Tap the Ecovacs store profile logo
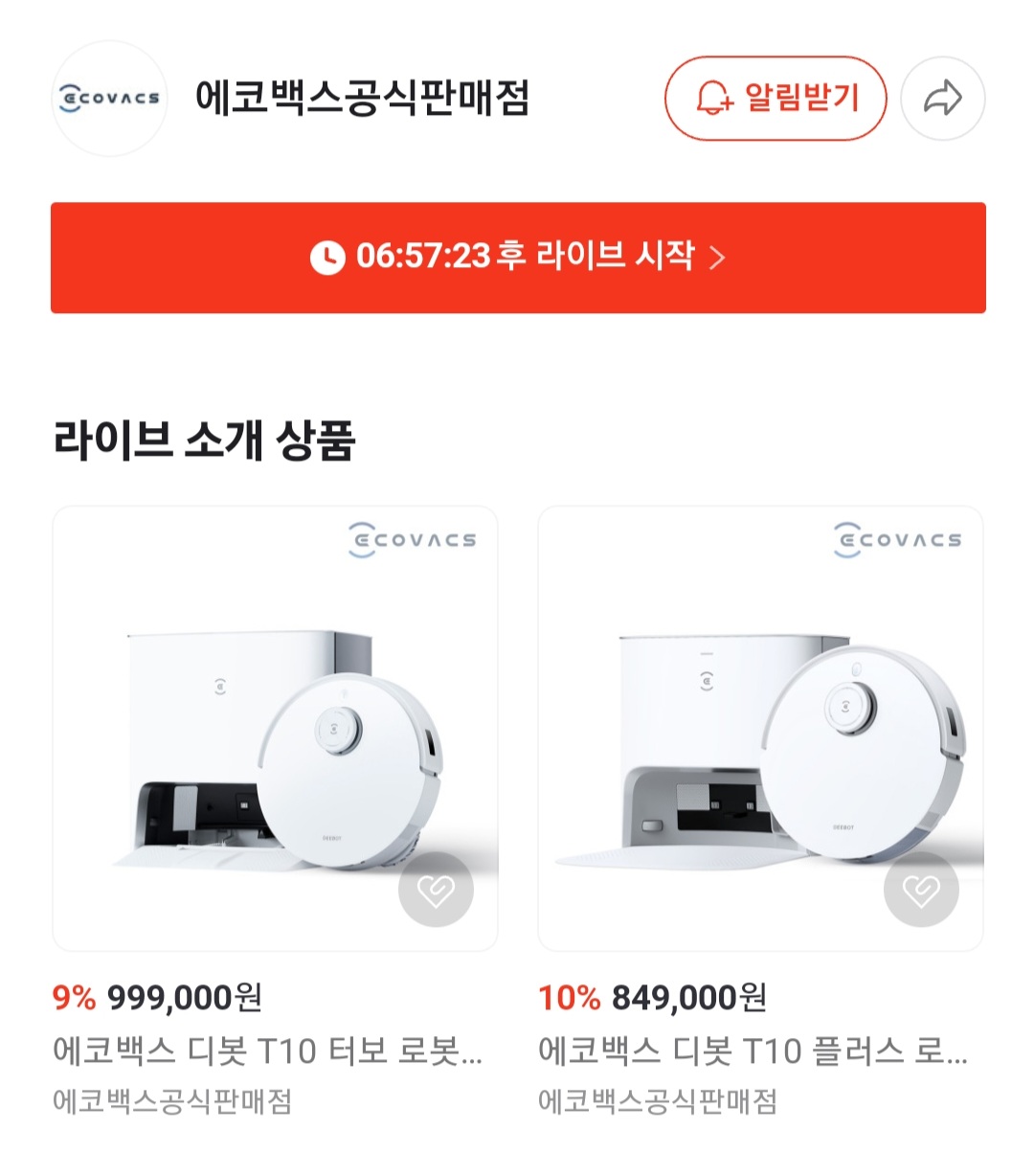This screenshot has width=1034, height=1176. coord(109,98)
